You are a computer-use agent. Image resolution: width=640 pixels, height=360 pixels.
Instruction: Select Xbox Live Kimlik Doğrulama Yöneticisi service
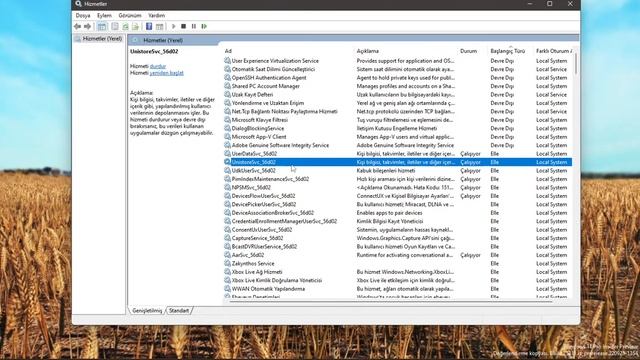(x=277, y=280)
